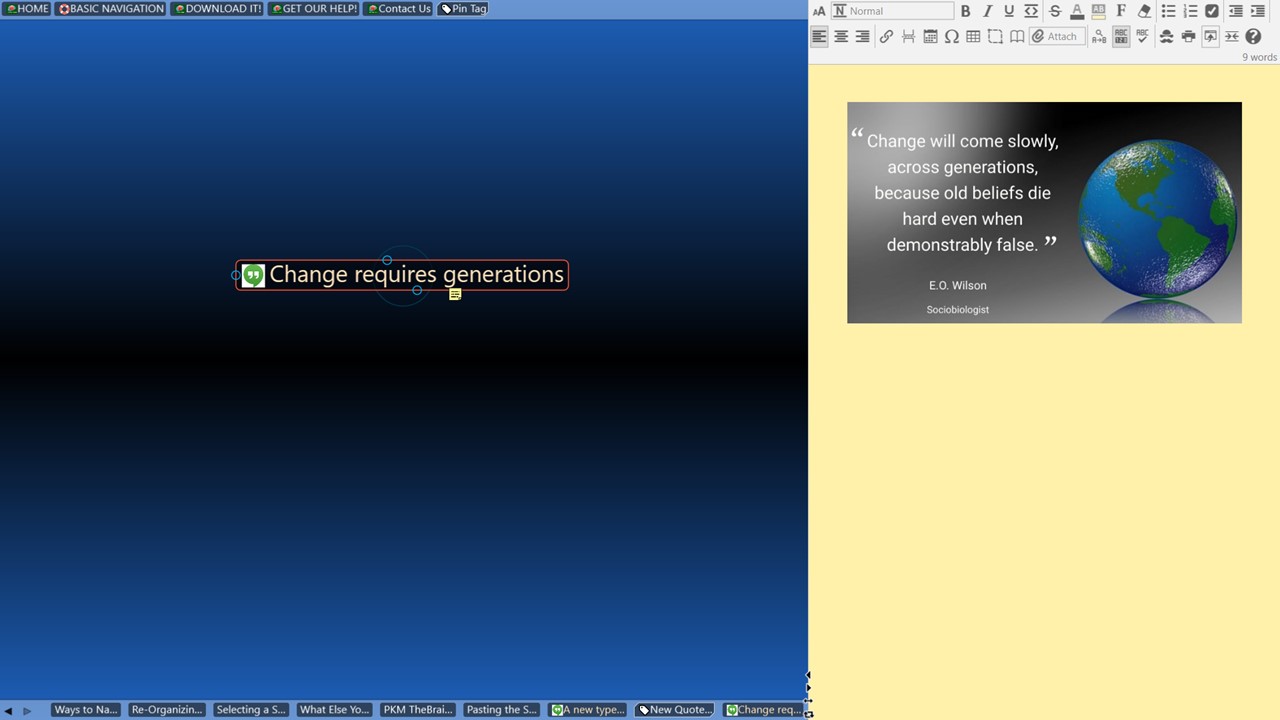
Task: Open the GET OUR HELP! pin
Action: click(314, 9)
